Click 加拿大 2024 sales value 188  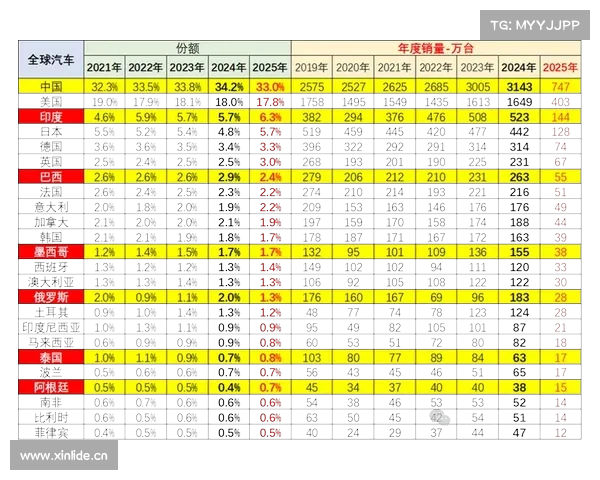(x=519, y=222)
